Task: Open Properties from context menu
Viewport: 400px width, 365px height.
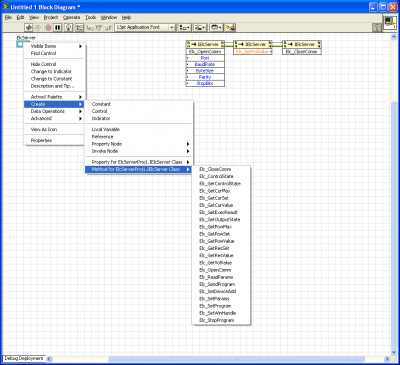Action: tap(54, 140)
